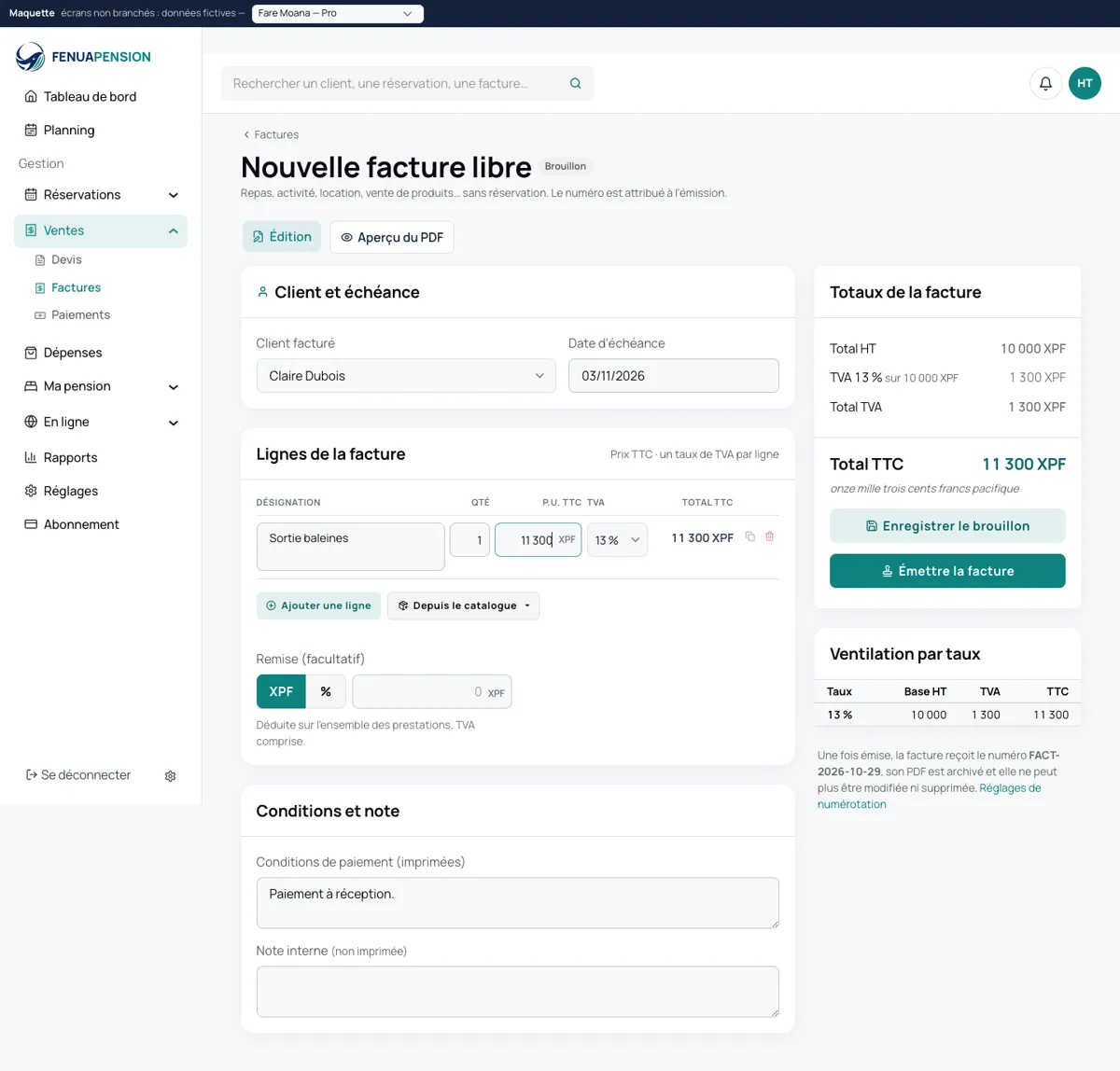Click the search magnifier icon

click(x=576, y=83)
